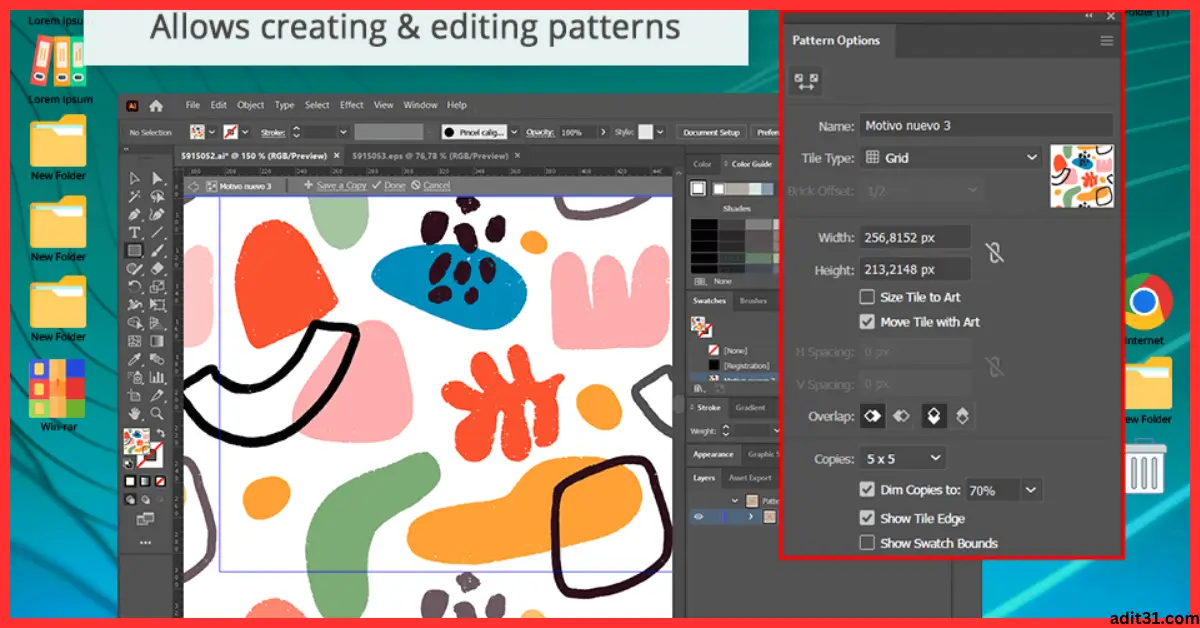This screenshot has height=628, width=1200.
Task: Open Edit Toolbar three dots
Action: click(146, 543)
